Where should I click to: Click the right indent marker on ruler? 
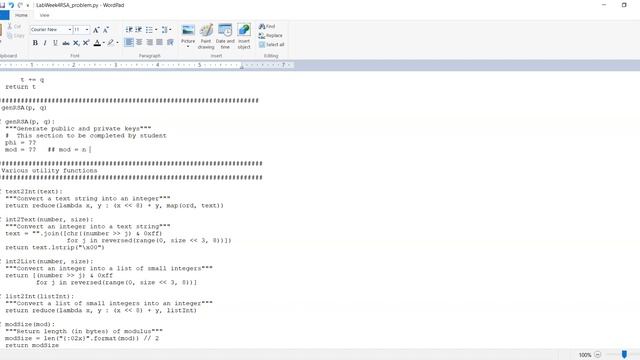coord(242,67)
